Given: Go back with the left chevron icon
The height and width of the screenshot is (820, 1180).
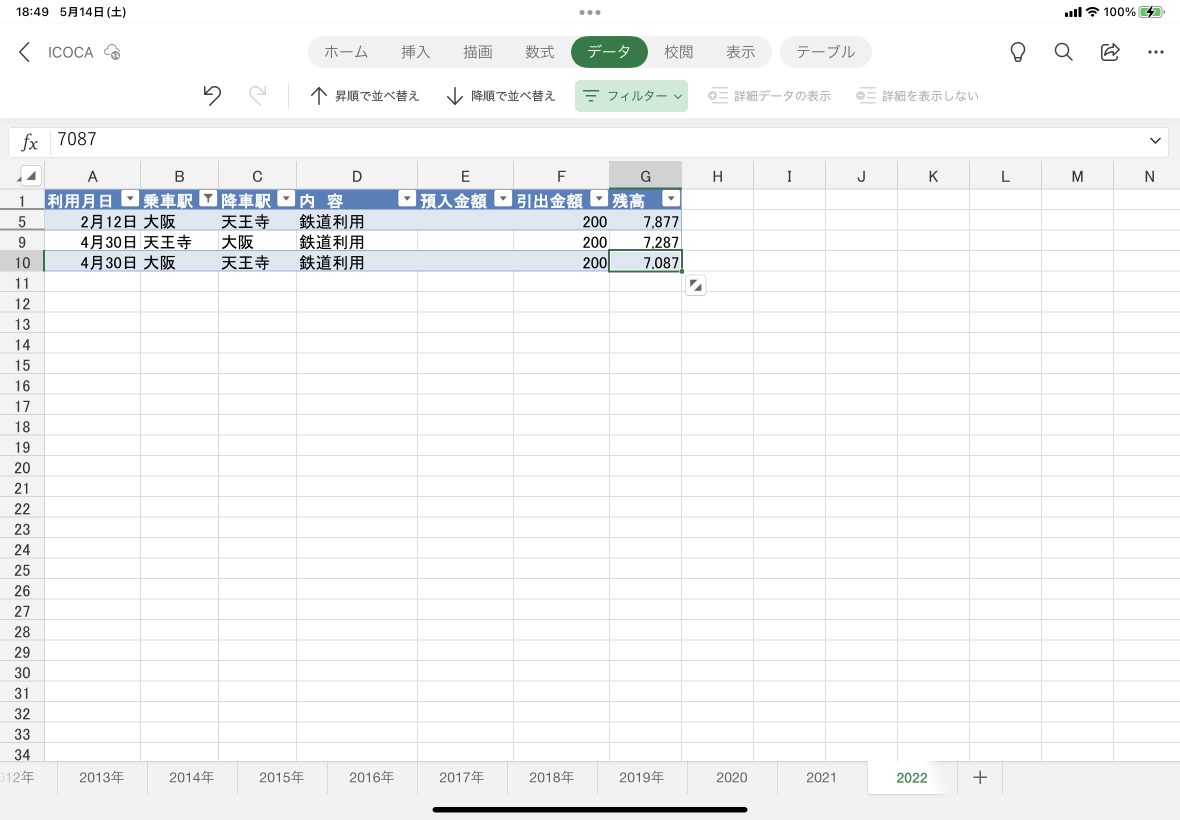Looking at the screenshot, I should [x=24, y=52].
